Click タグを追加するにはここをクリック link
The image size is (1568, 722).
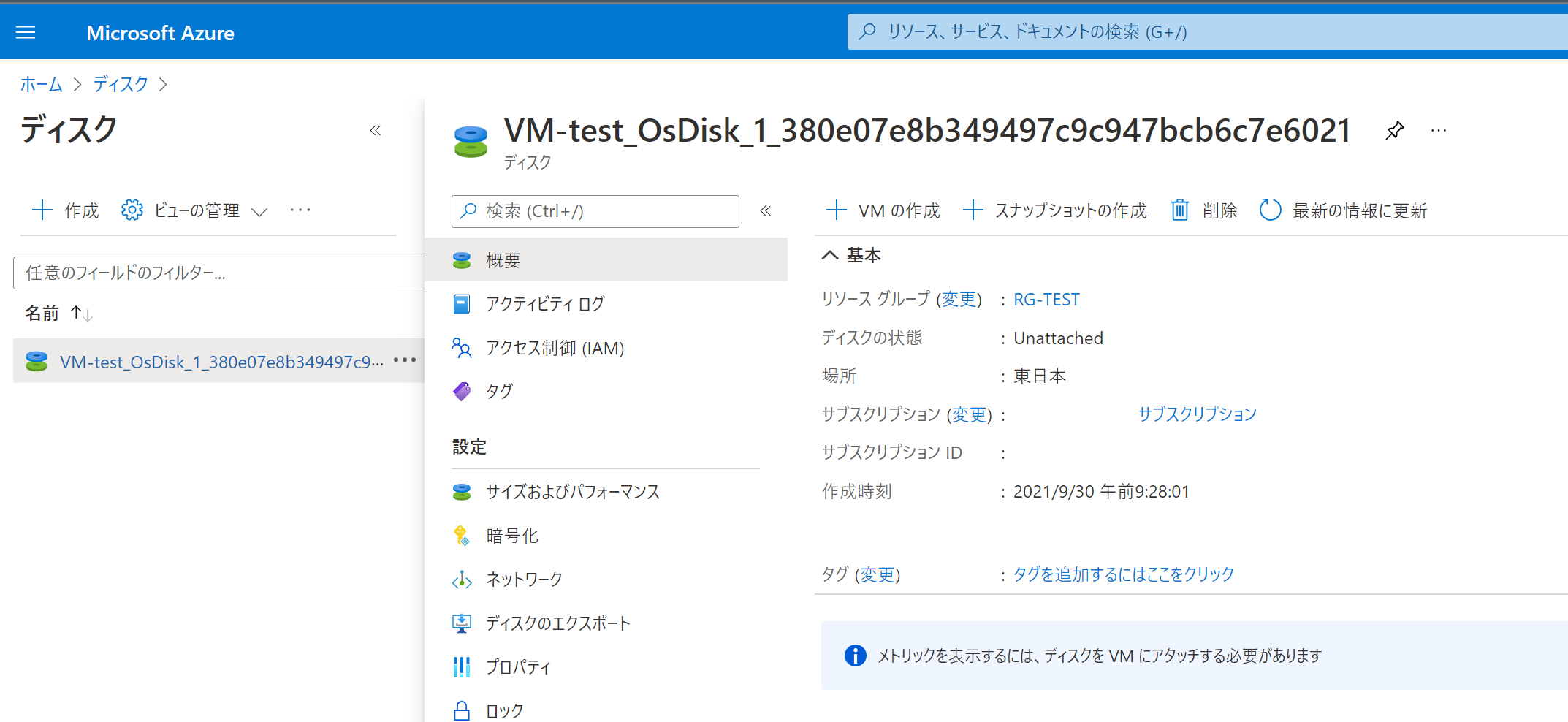(1124, 574)
